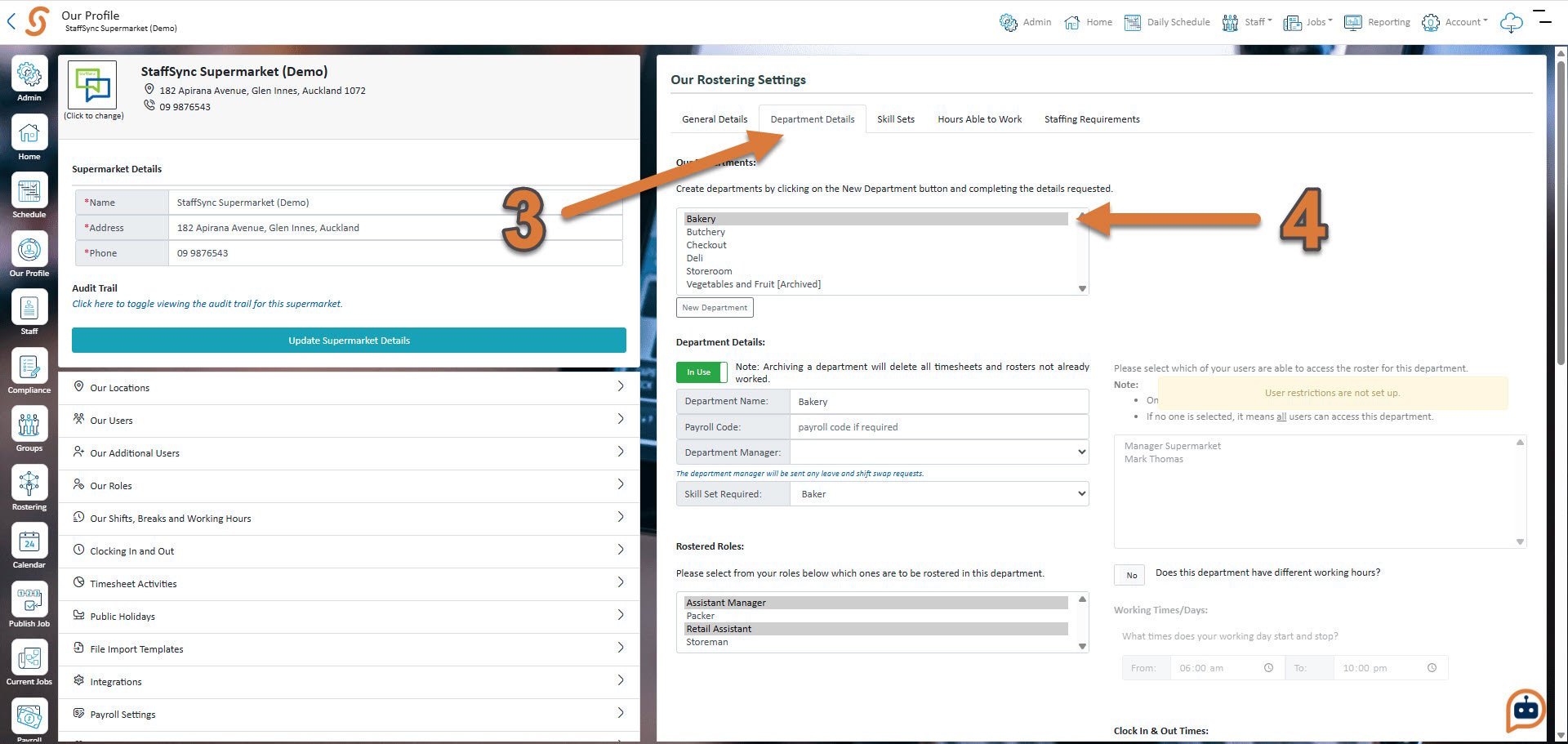Click the rostered roles list scroll down arrow
Image resolution: width=1568 pixels, height=744 pixels.
tap(1082, 646)
